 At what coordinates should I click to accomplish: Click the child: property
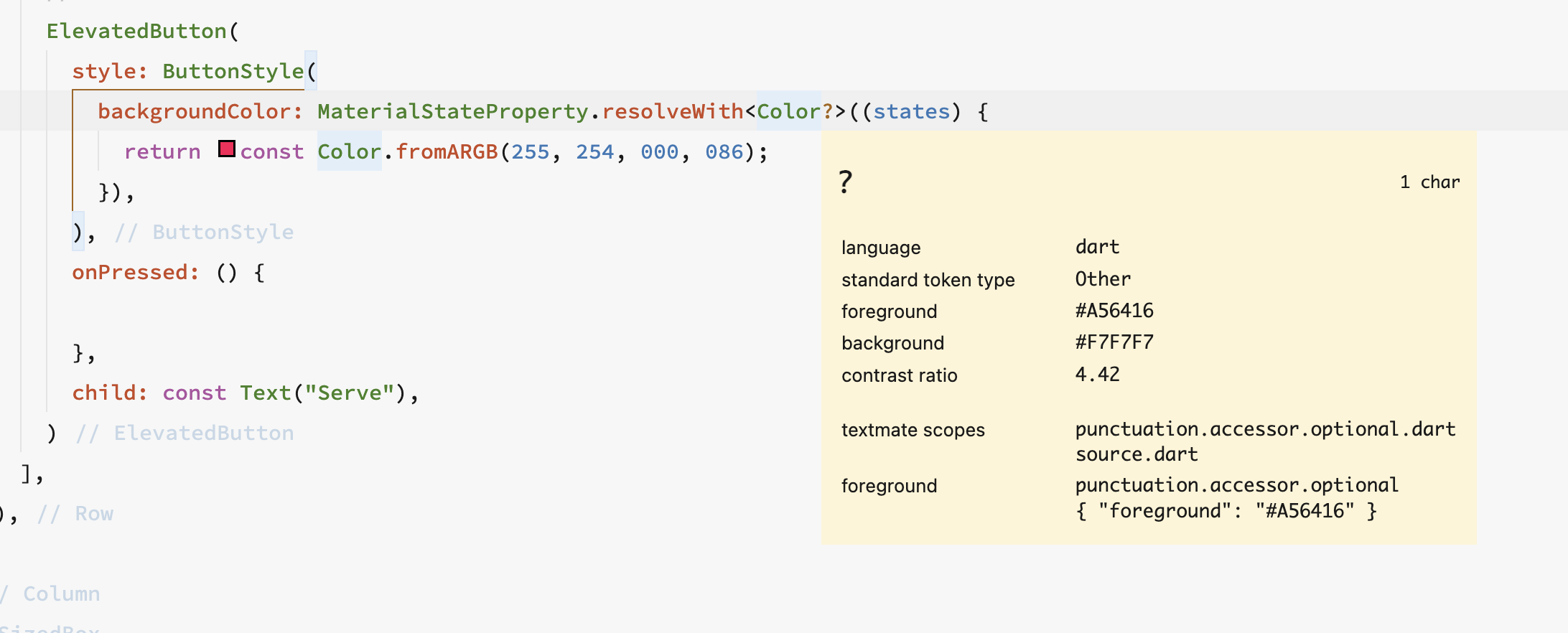pyautogui.click(x=110, y=393)
